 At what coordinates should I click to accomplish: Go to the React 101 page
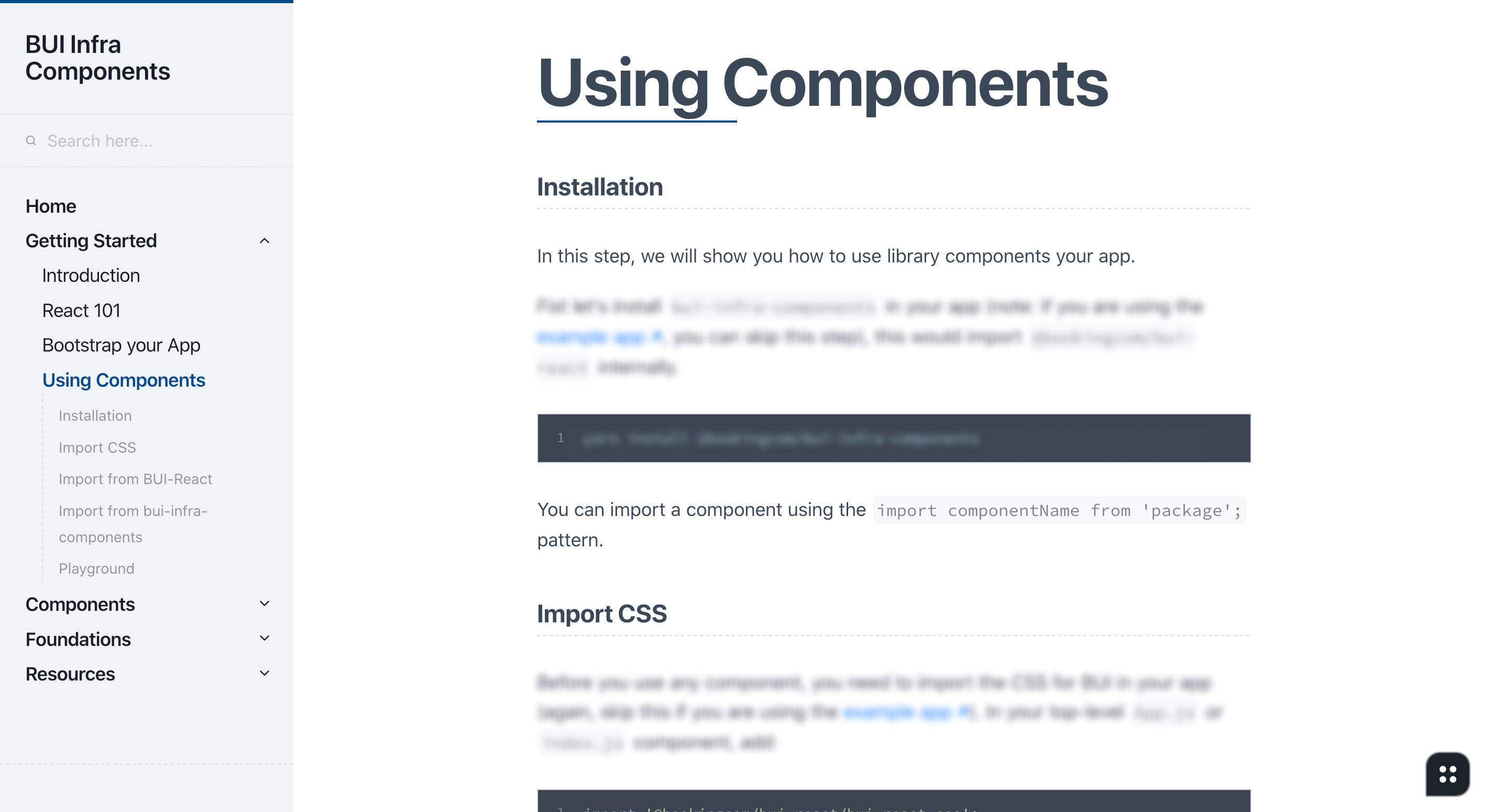coord(81,310)
